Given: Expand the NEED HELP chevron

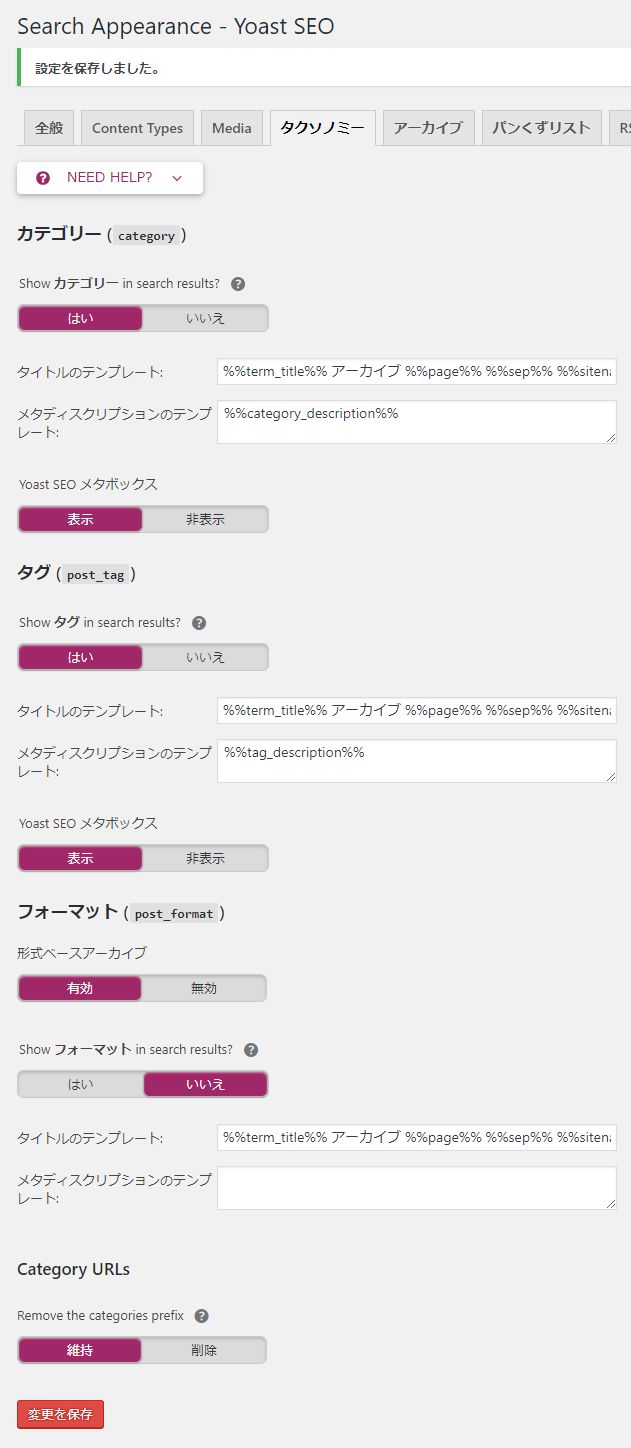Looking at the screenshot, I should [x=177, y=178].
